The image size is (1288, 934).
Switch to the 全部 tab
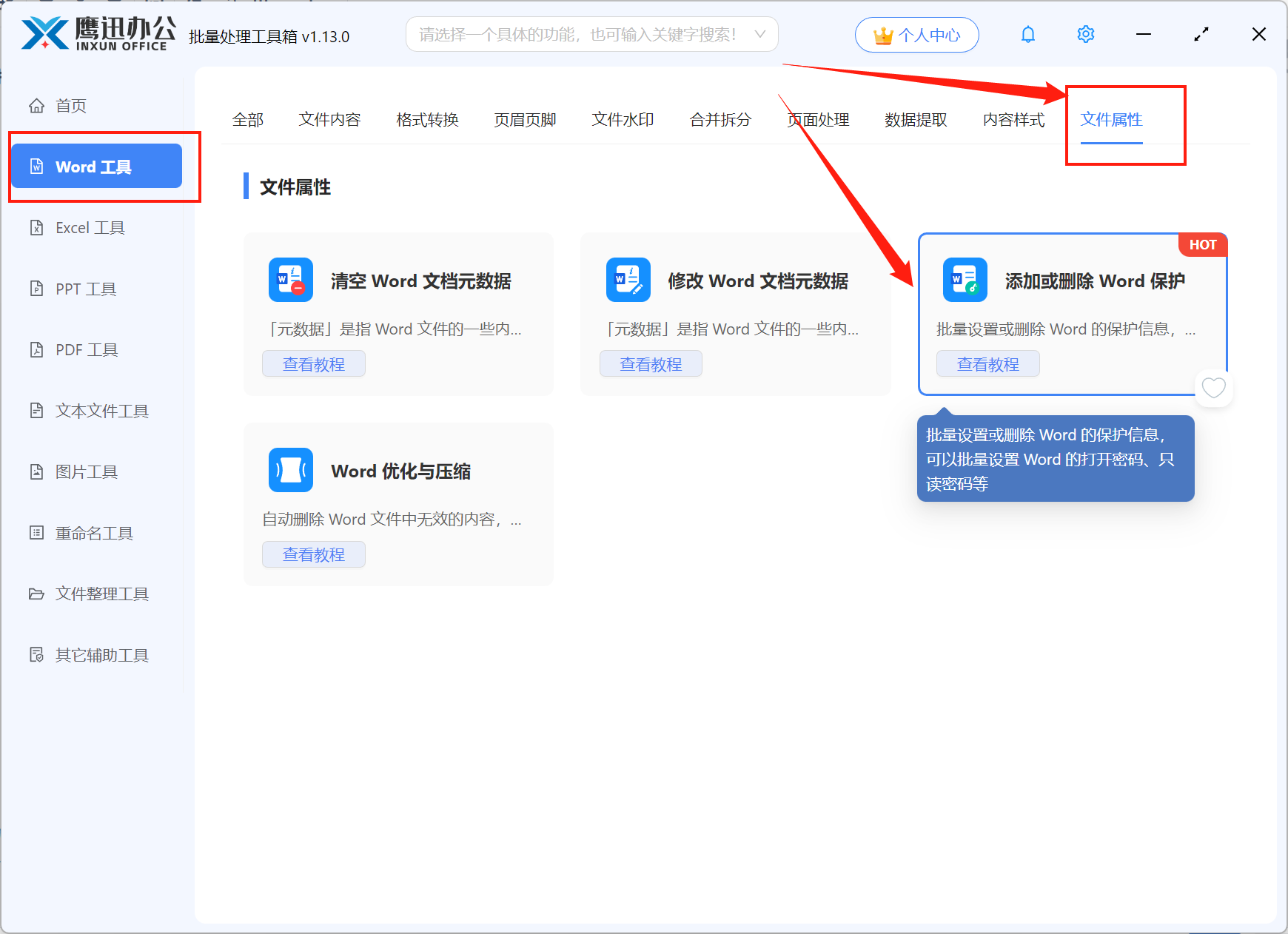click(x=248, y=120)
